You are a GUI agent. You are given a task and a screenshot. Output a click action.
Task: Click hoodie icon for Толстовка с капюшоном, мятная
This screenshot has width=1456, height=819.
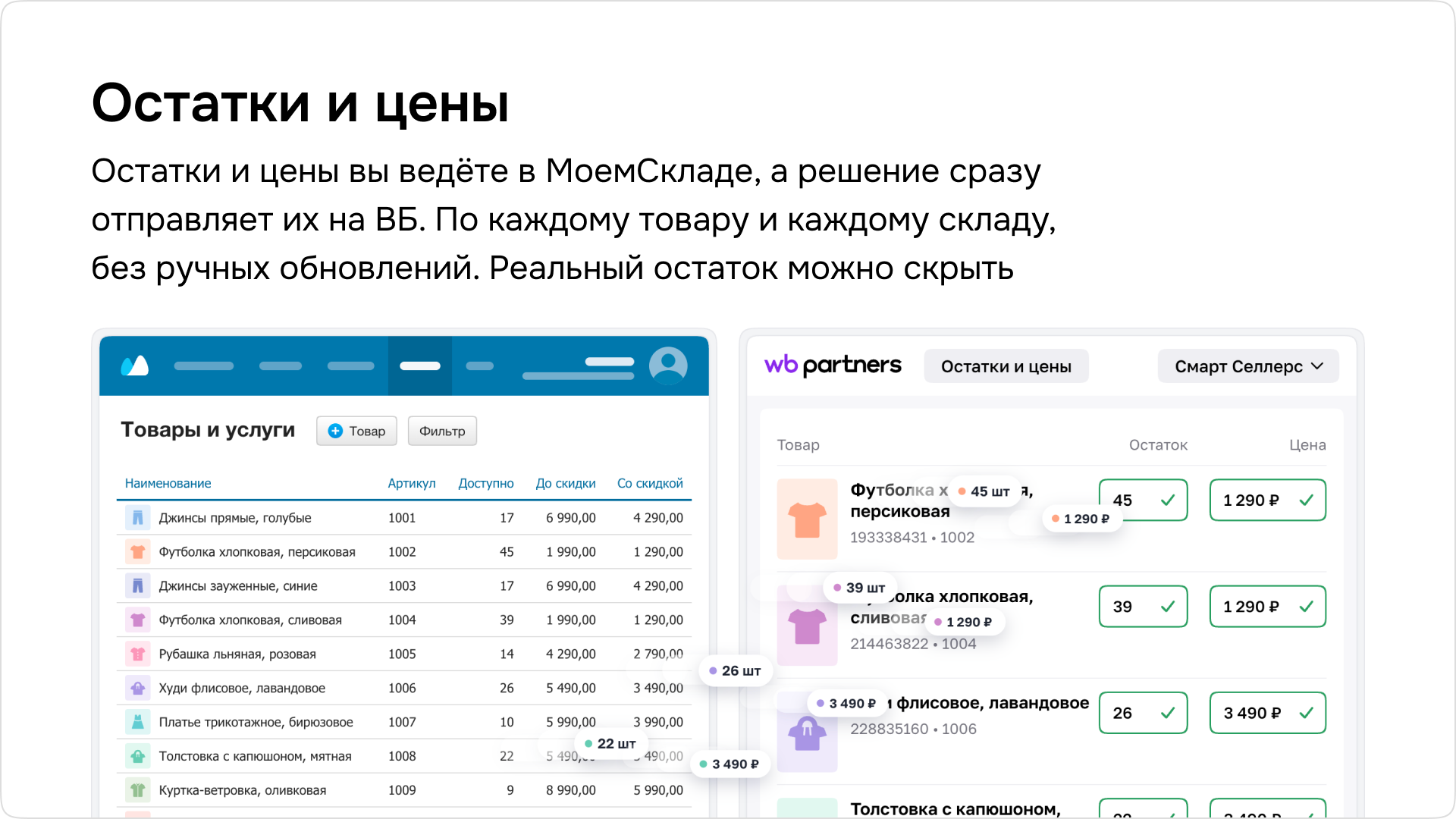[137, 756]
